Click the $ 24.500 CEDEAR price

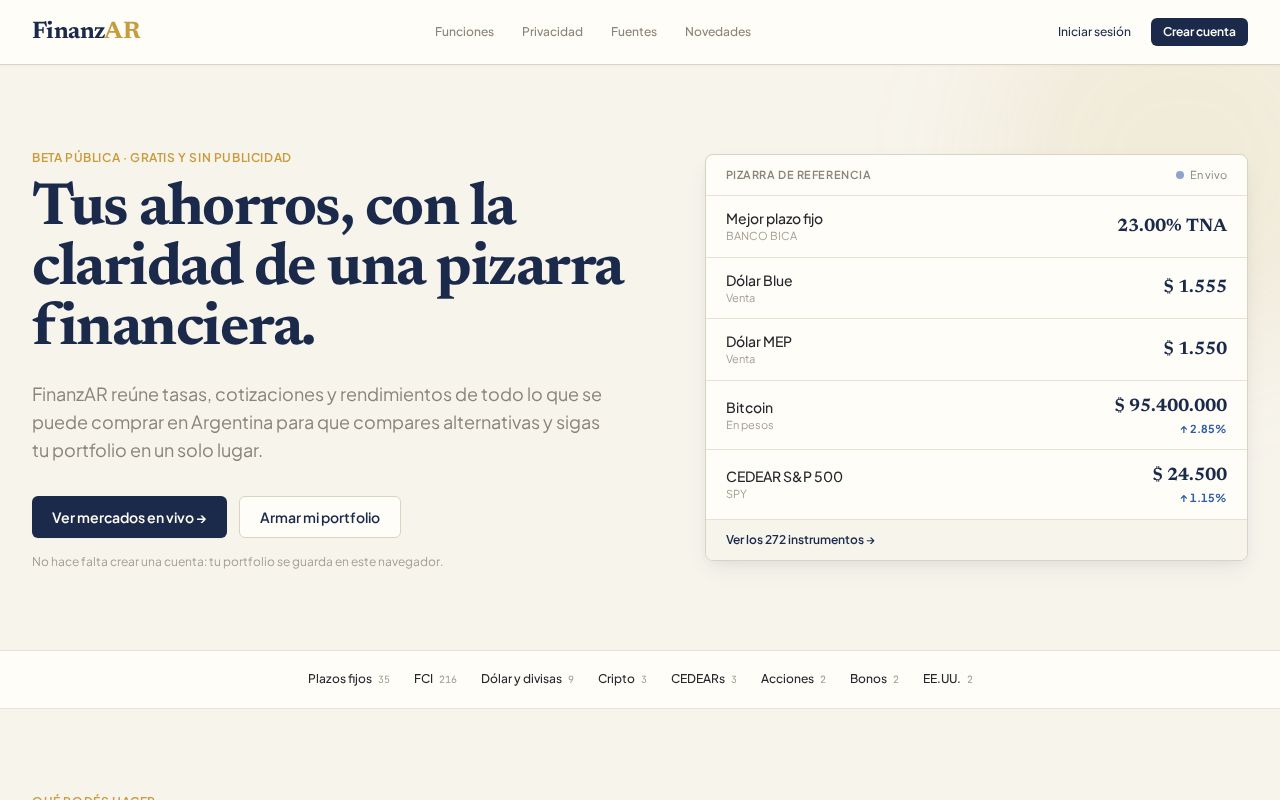point(1190,475)
